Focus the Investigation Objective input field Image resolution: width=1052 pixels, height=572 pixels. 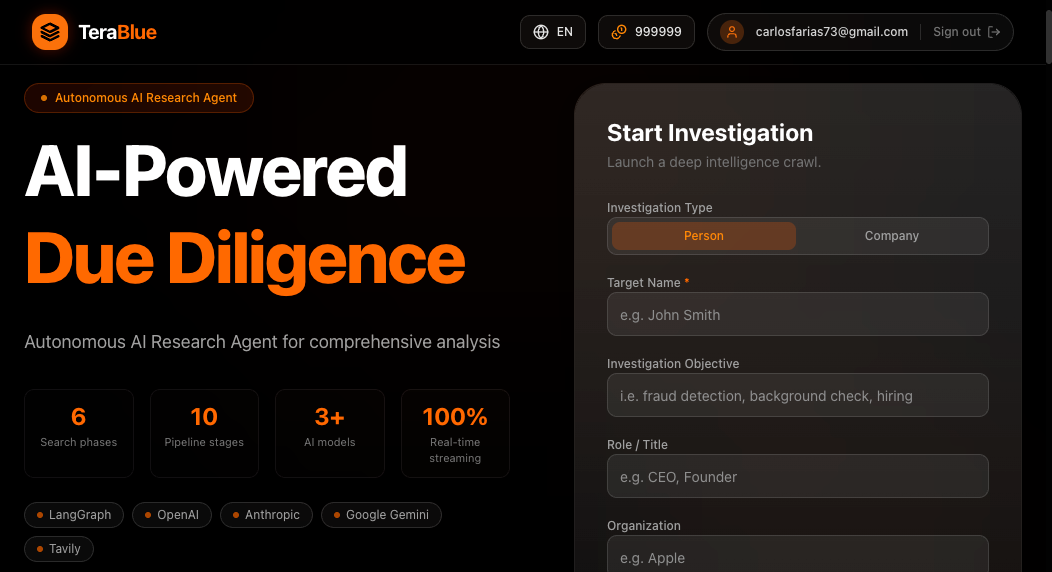pos(798,396)
